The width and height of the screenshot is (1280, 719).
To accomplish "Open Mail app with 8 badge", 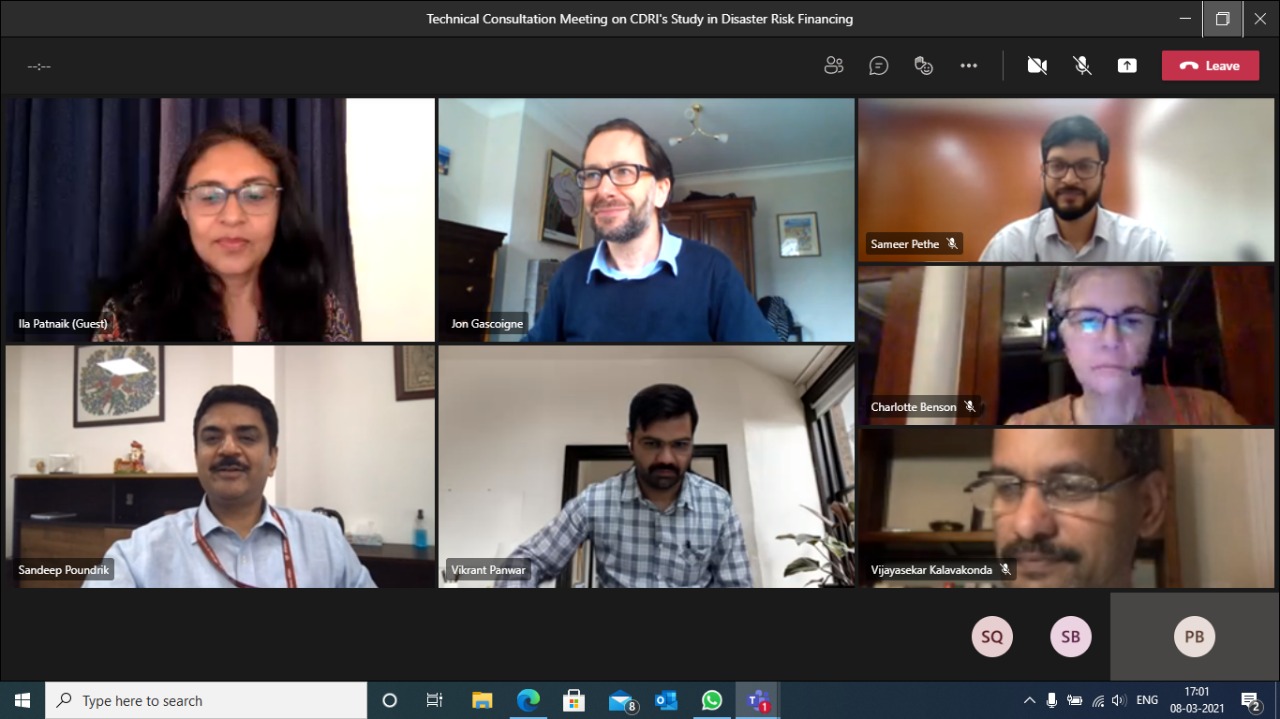I will coord(622,700).
